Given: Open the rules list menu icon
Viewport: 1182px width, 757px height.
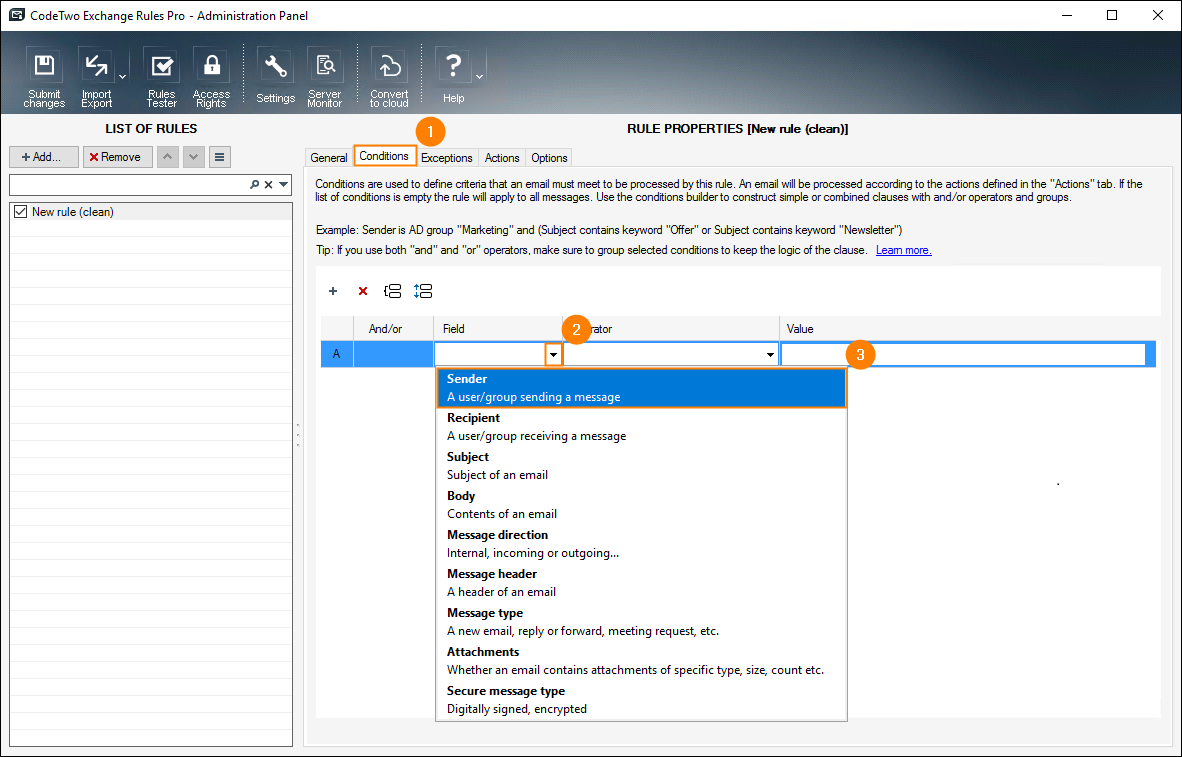Looking at the screenshot, I should pos(219,157).
